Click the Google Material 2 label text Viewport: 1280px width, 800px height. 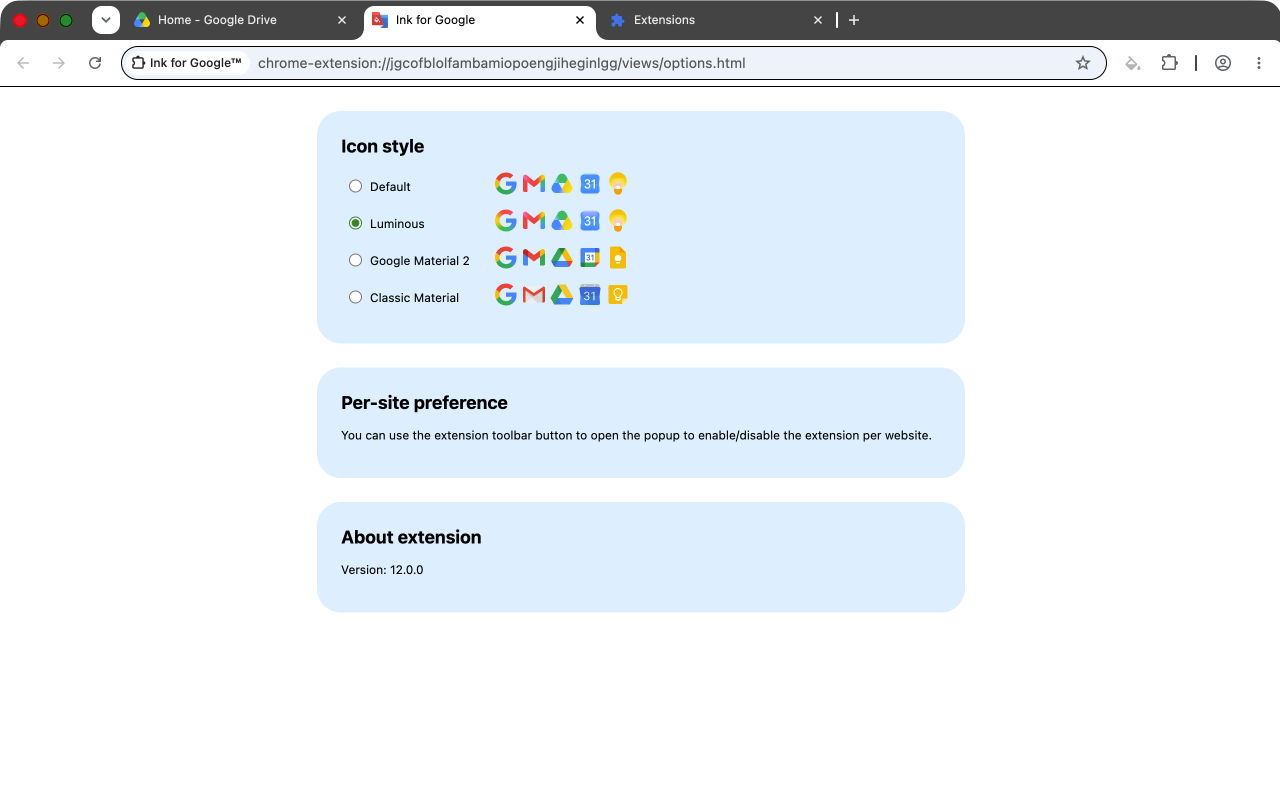[x=420, y=261]
